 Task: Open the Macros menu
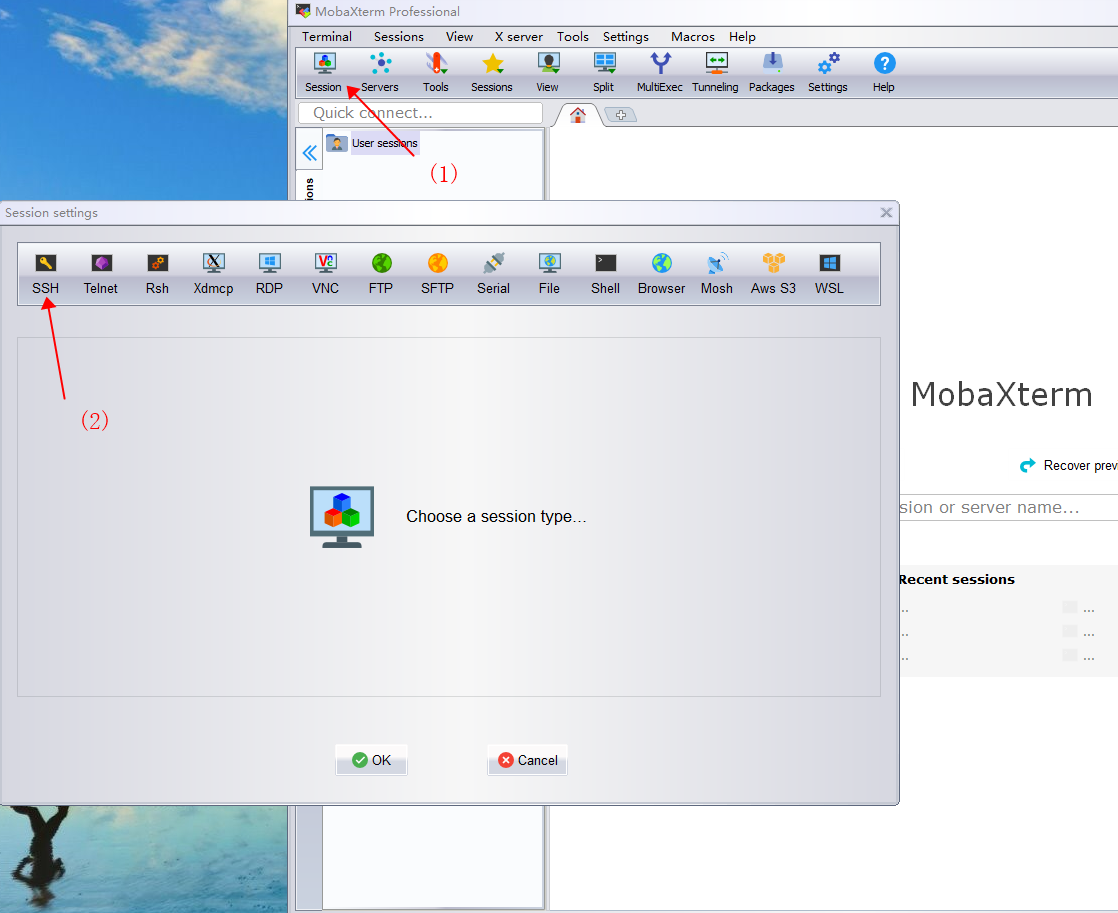pos(692,37)
